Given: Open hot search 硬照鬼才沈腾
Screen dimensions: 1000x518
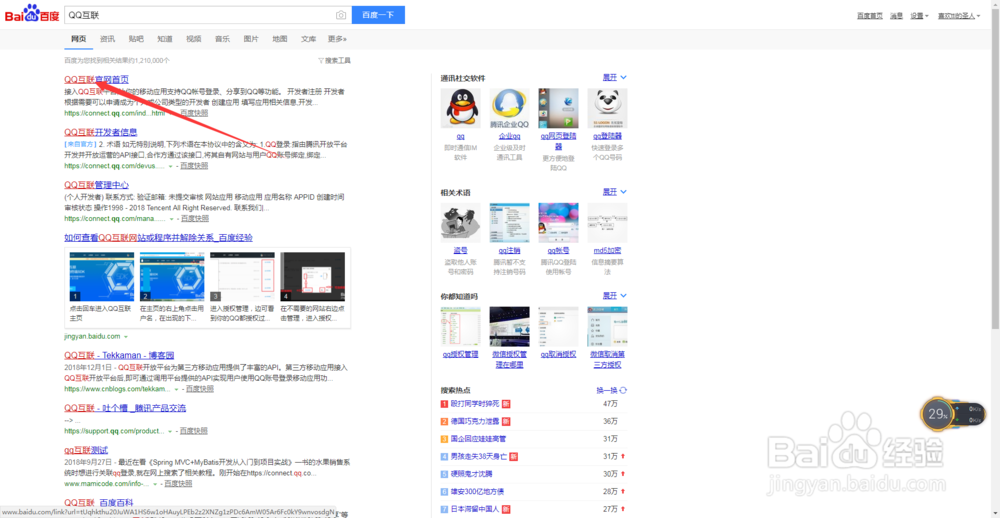Looking at the screenshot, I should (471, 474).
